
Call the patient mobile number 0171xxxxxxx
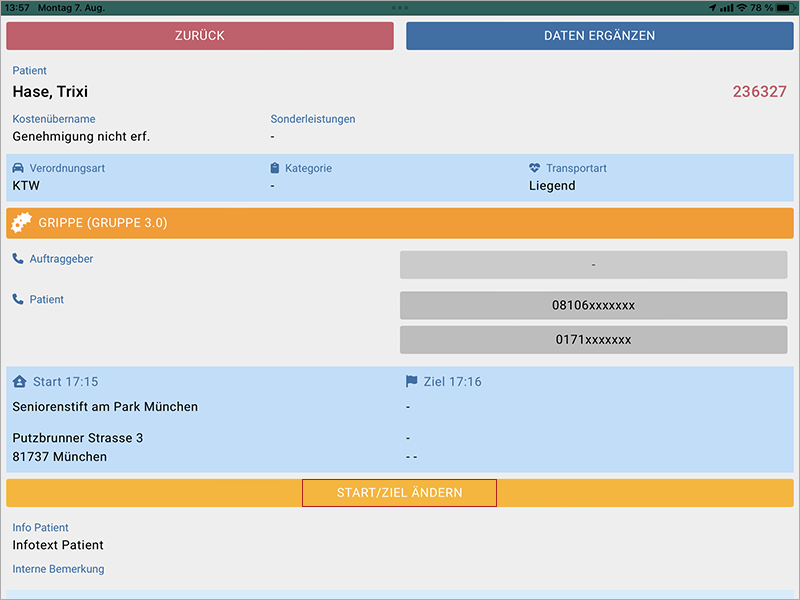(593, 340)
